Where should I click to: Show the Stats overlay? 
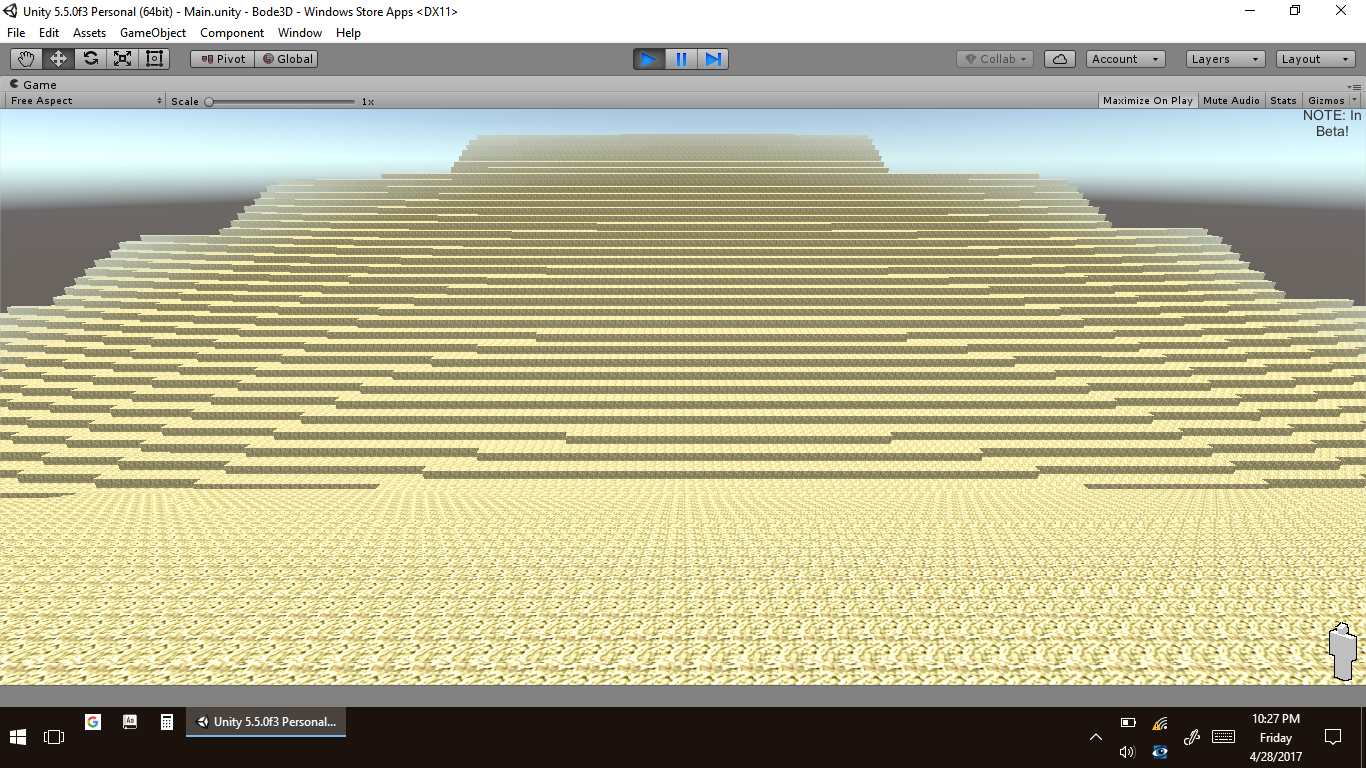1283,101
